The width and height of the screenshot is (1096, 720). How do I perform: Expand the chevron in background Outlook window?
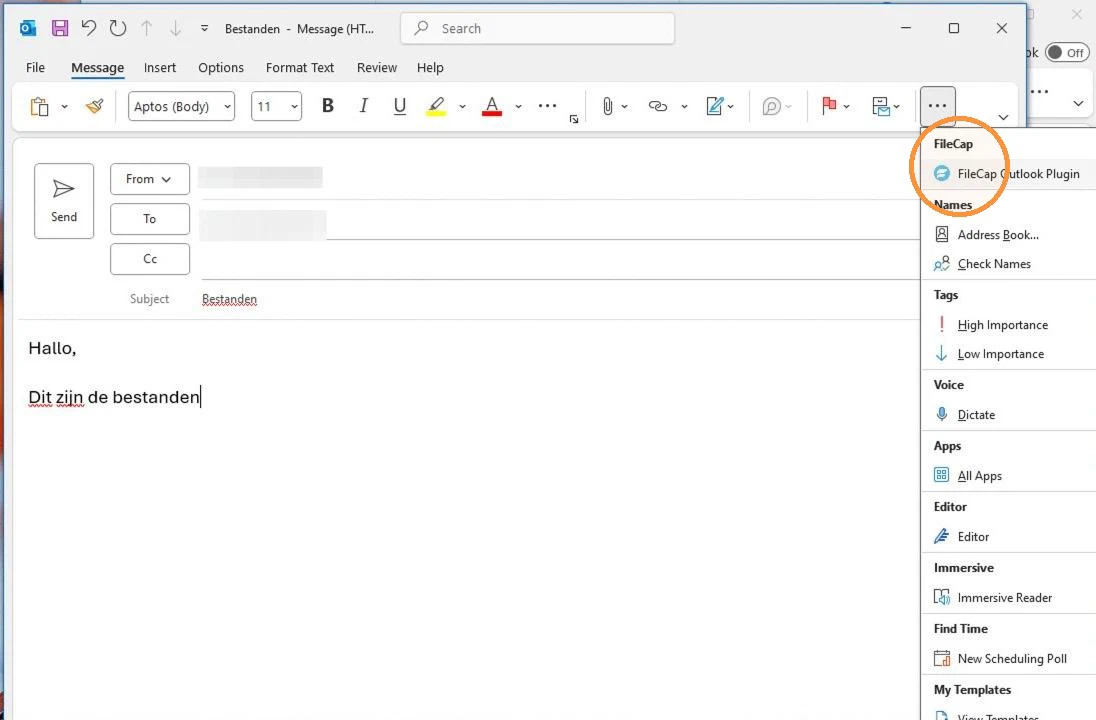coord(1078,103)
